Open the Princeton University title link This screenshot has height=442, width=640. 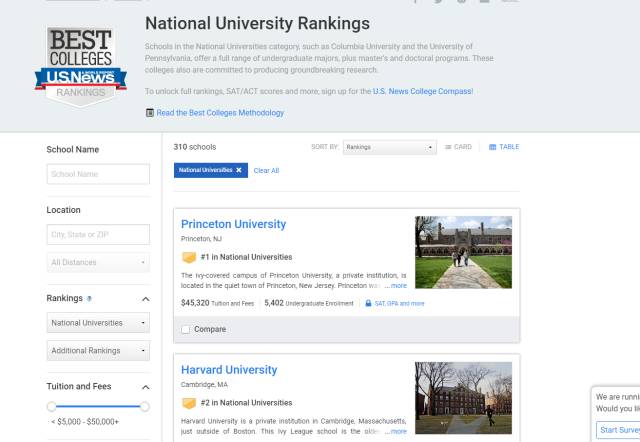click(x=233, y=224)
